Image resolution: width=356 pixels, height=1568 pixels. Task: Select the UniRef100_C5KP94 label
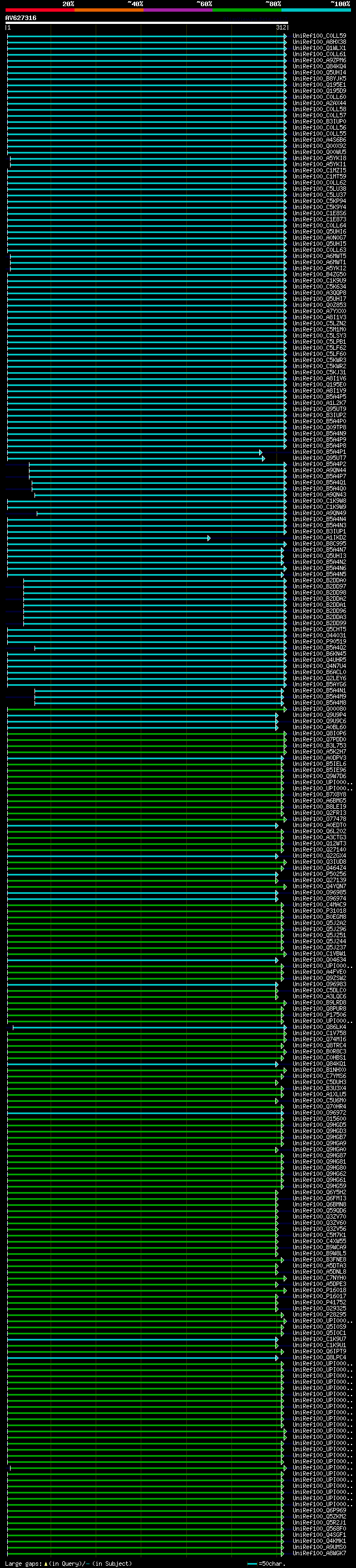[319, 201]
